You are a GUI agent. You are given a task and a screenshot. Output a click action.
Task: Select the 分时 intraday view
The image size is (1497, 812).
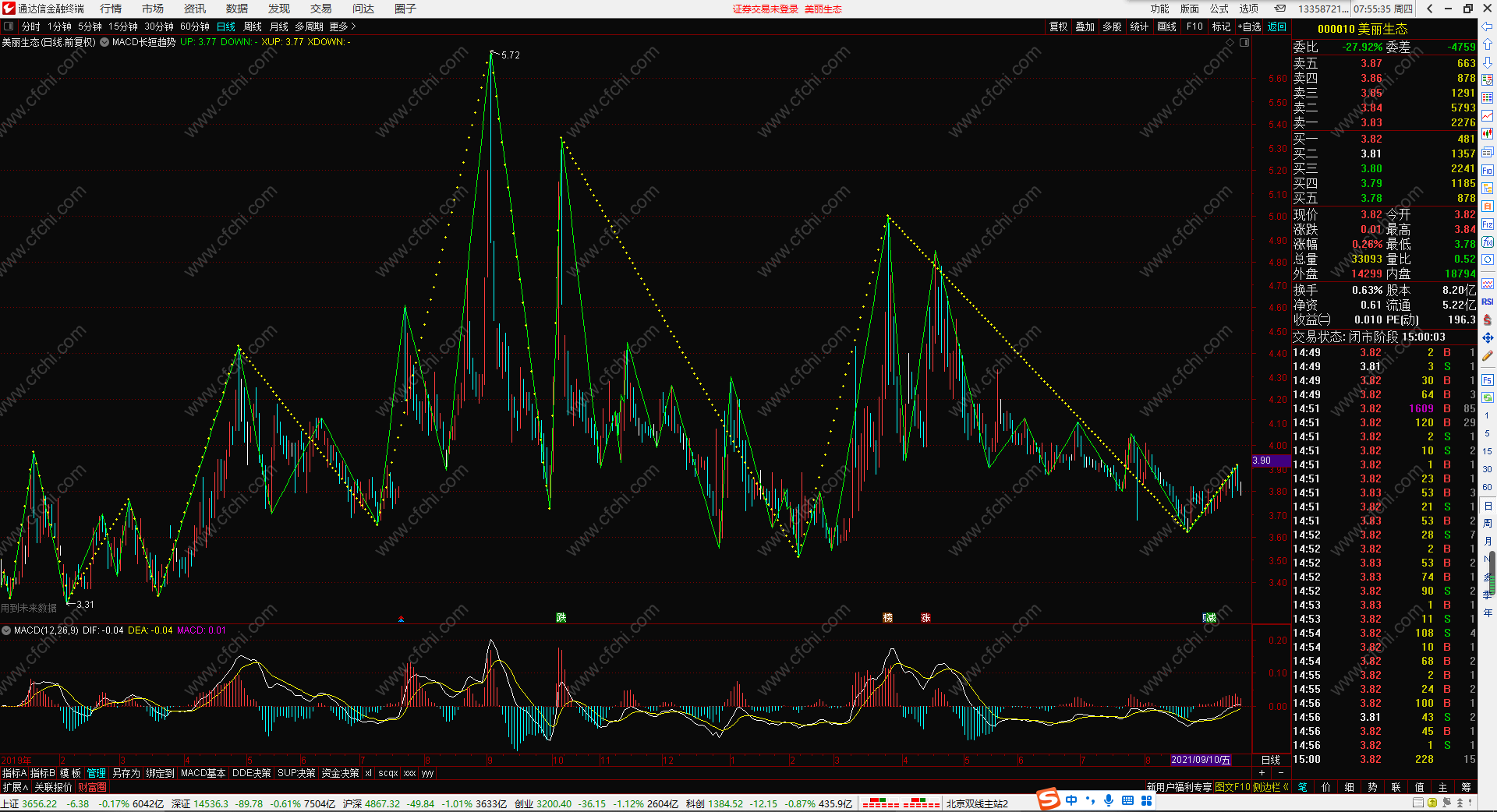click(x=31, y=26)
